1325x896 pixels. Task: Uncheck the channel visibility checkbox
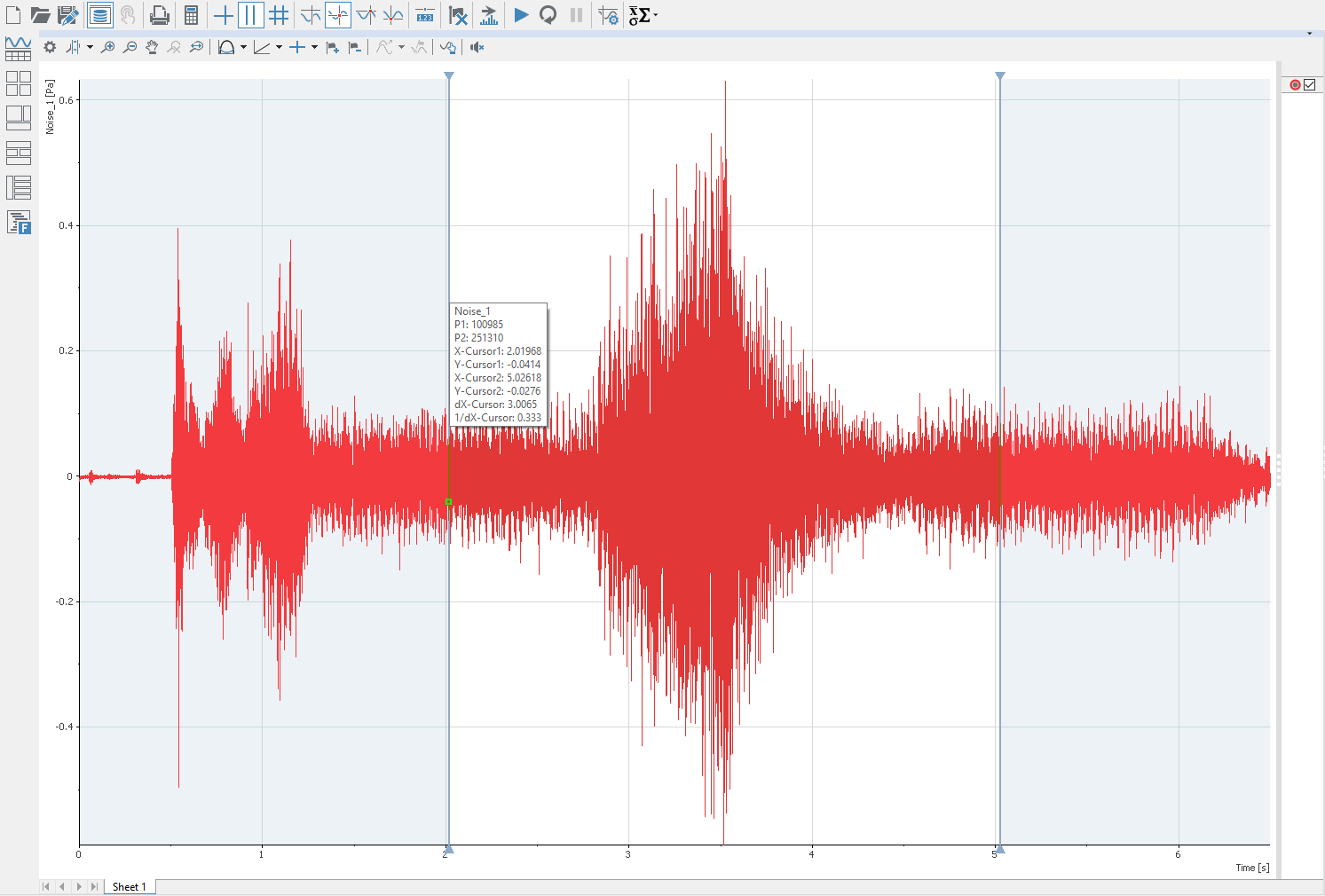(x=1310, y=85)
